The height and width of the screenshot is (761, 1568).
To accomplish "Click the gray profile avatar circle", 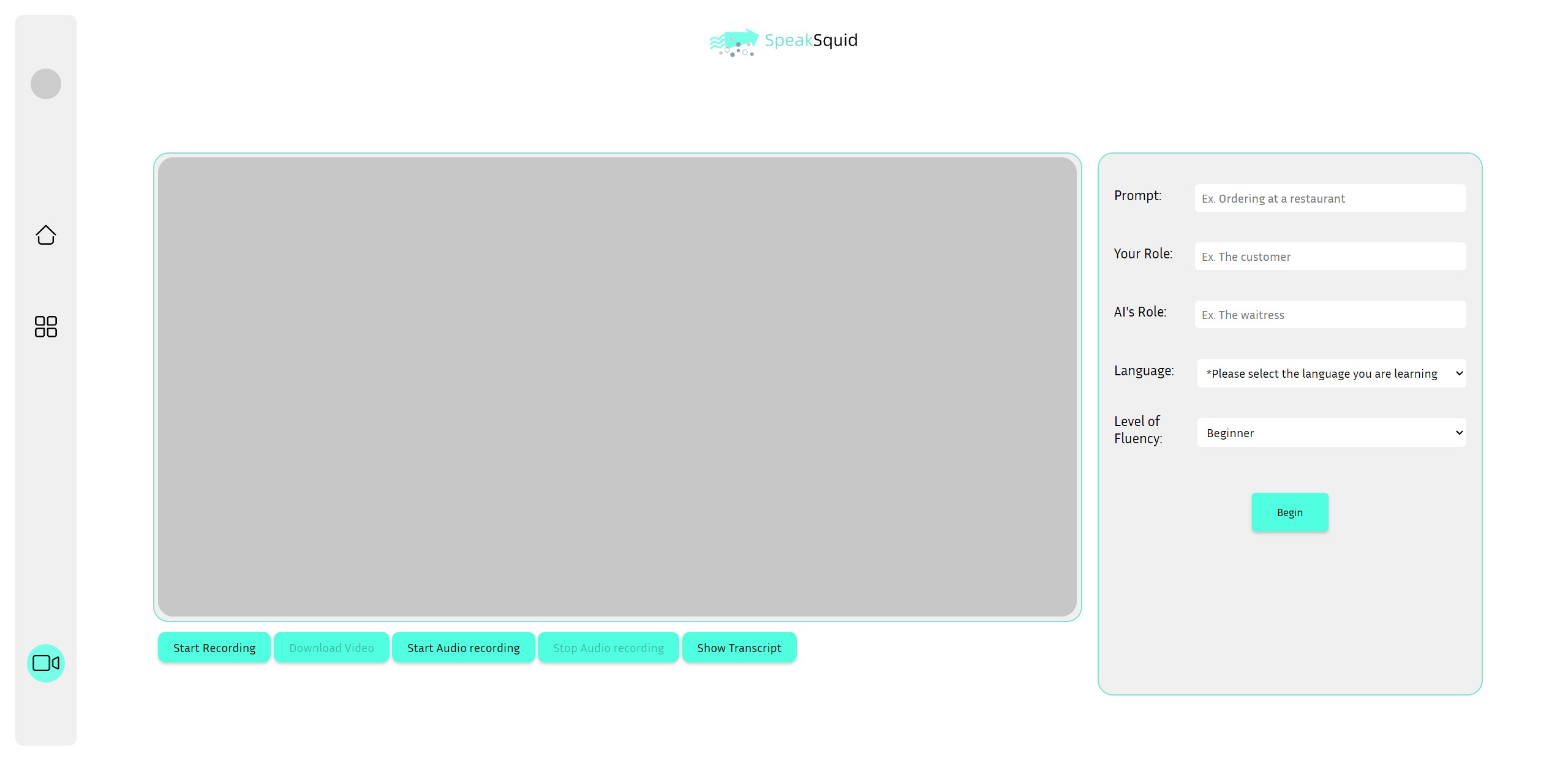I will click(46, 84).
